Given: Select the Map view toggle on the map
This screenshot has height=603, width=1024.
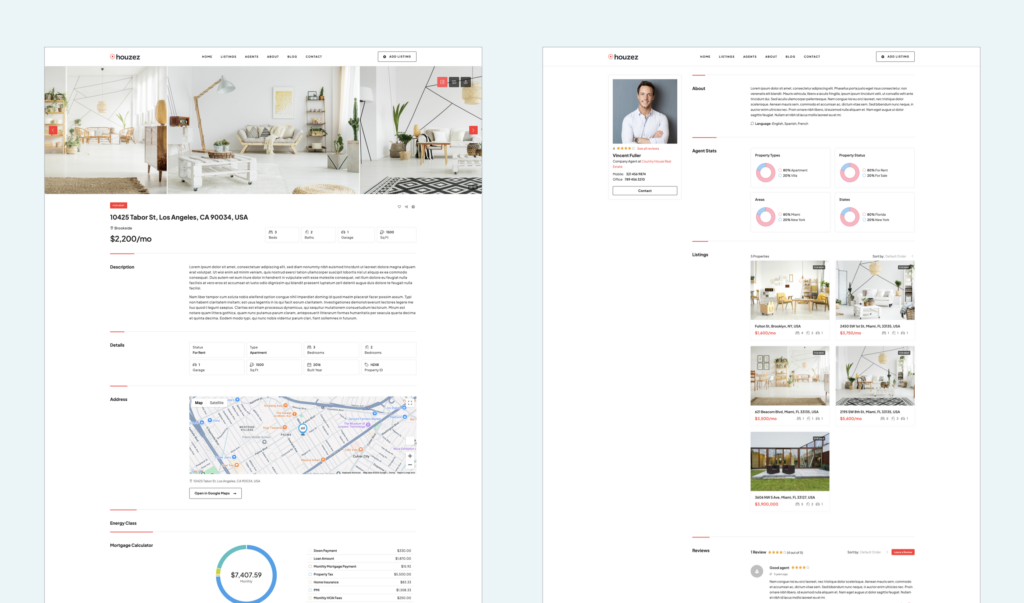Looking at the screenshot, I should click(x=198, y=402).
